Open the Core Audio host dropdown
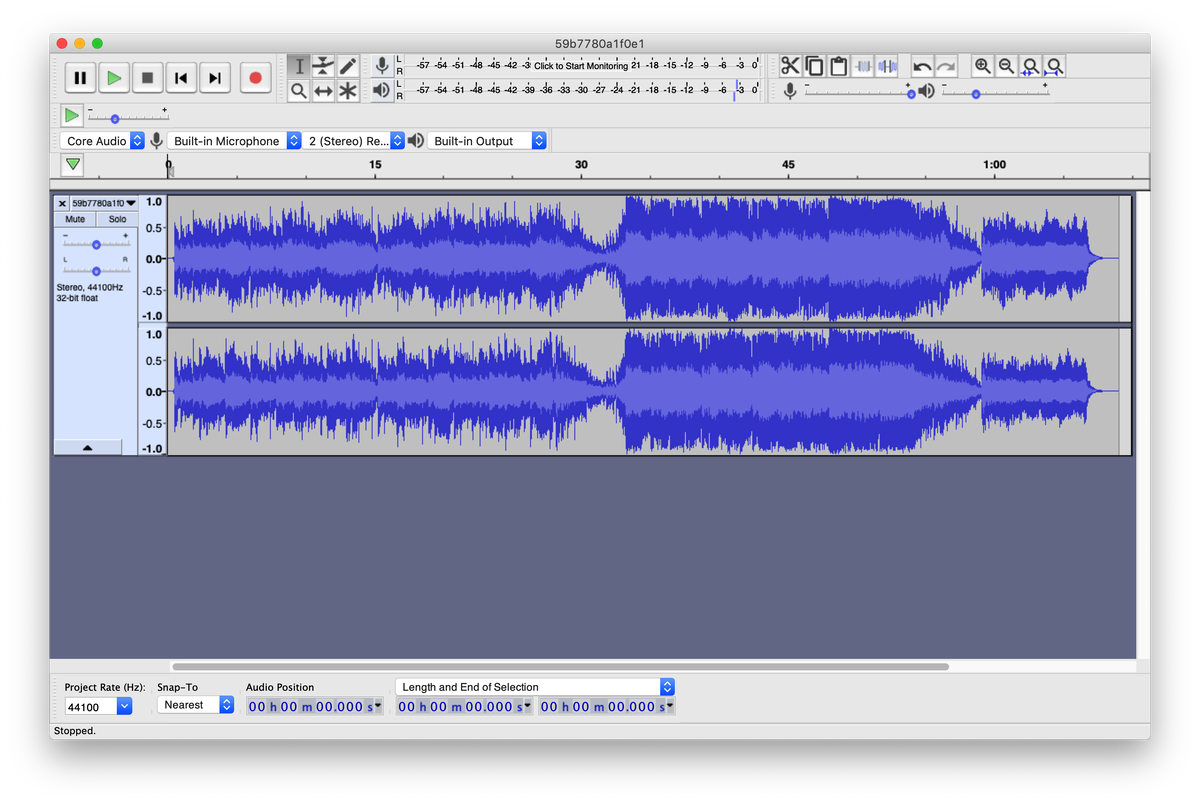The height and width of the screenshot is (805, 1200). click(x=102, y=141)
